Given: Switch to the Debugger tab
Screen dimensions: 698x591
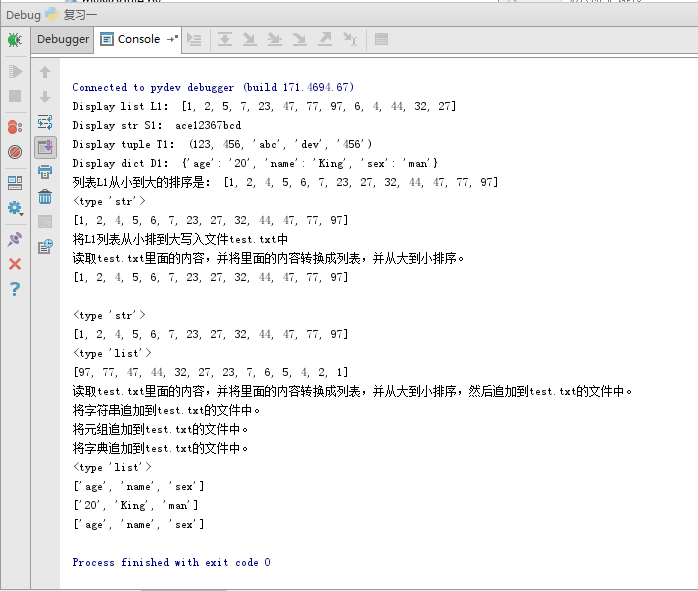Looking at the screenshot, I should click(63, 39).
